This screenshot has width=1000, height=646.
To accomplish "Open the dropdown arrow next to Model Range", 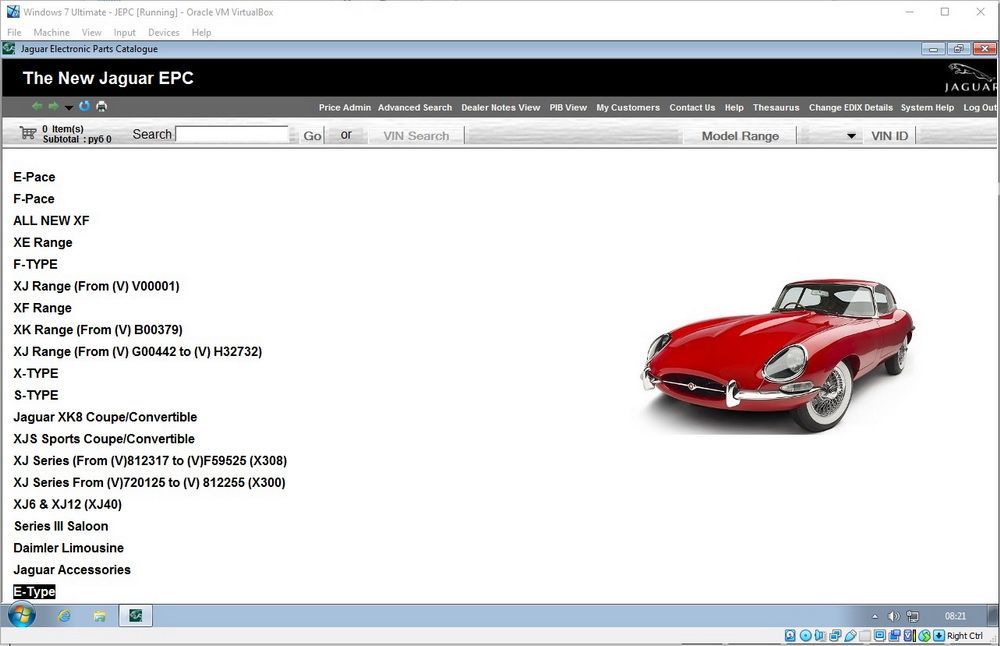I will click(x=851, y=136).
